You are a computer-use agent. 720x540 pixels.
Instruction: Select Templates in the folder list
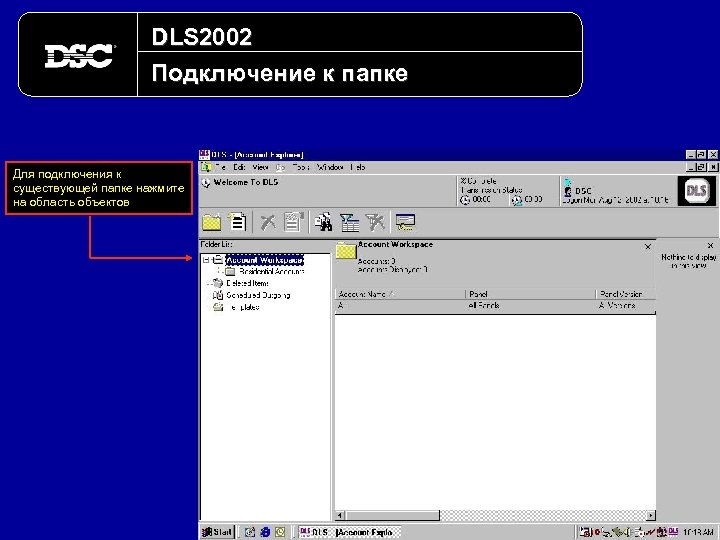pyautogui.click(x=243, y=307)
